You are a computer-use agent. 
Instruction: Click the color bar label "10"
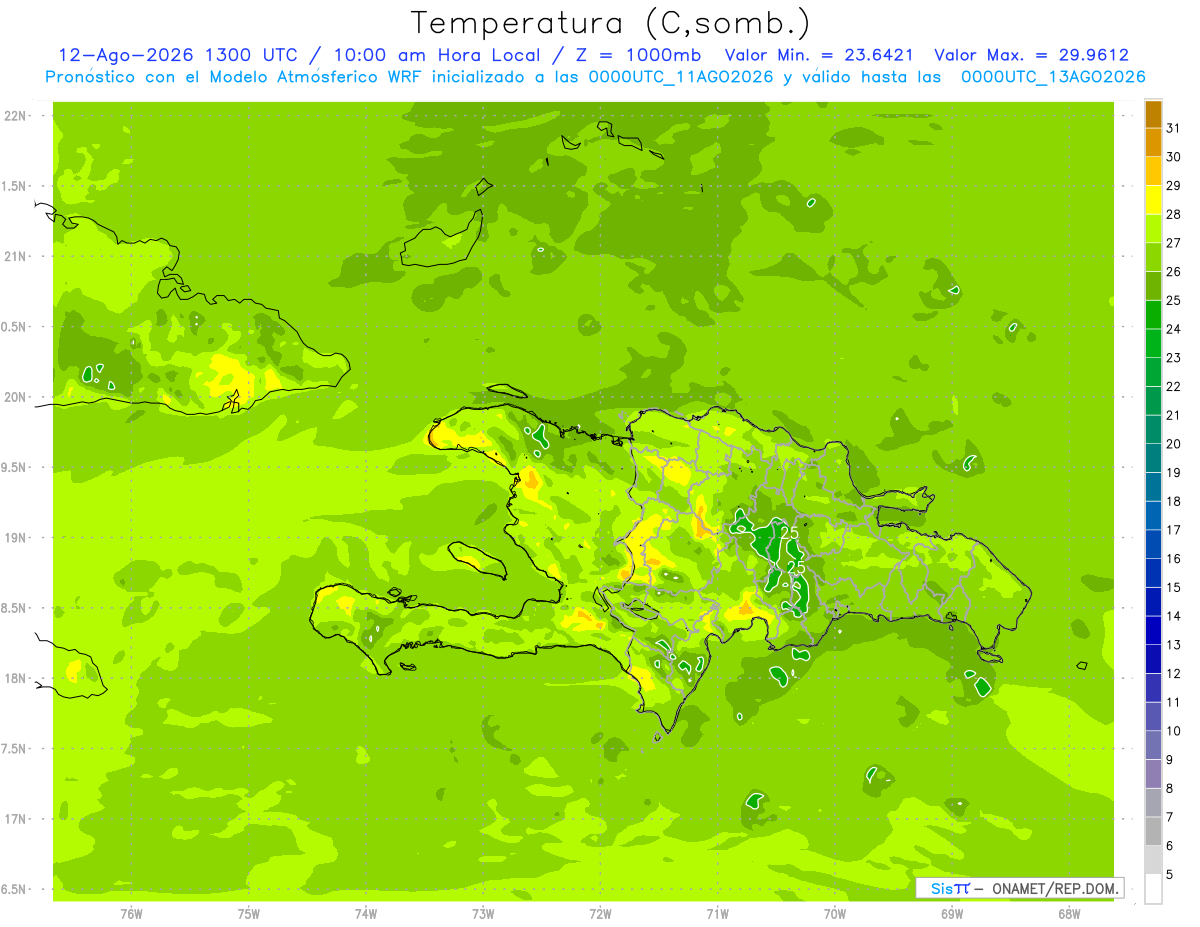point(1173,731)
